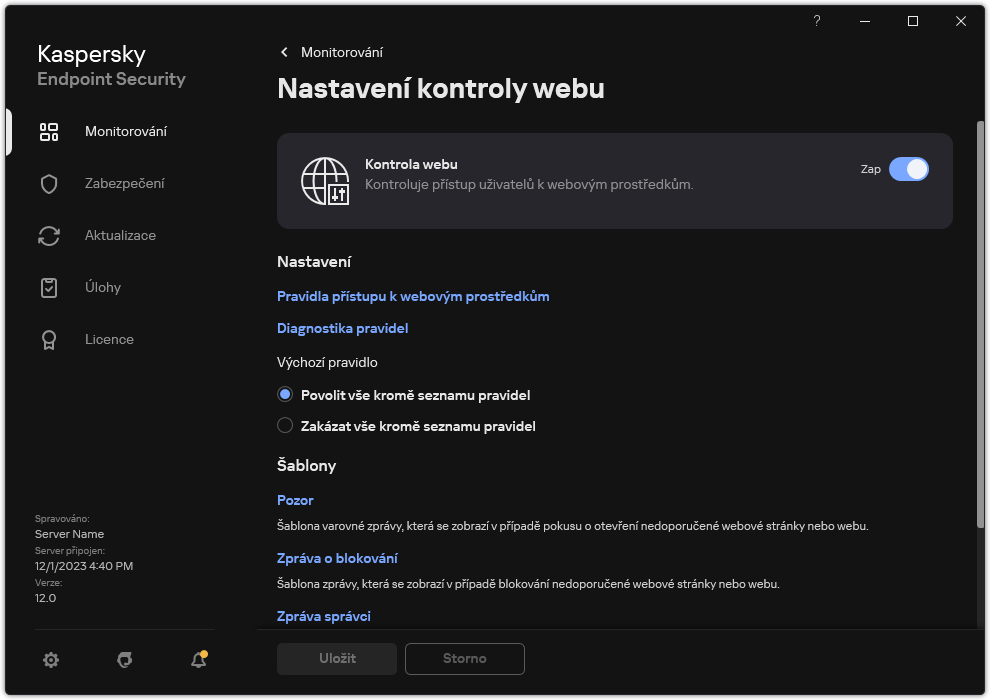Image resolution: width=990 pixels, height=700 pixels.
Task: Switch to the Úlohy section
Action: coord(49,287)
